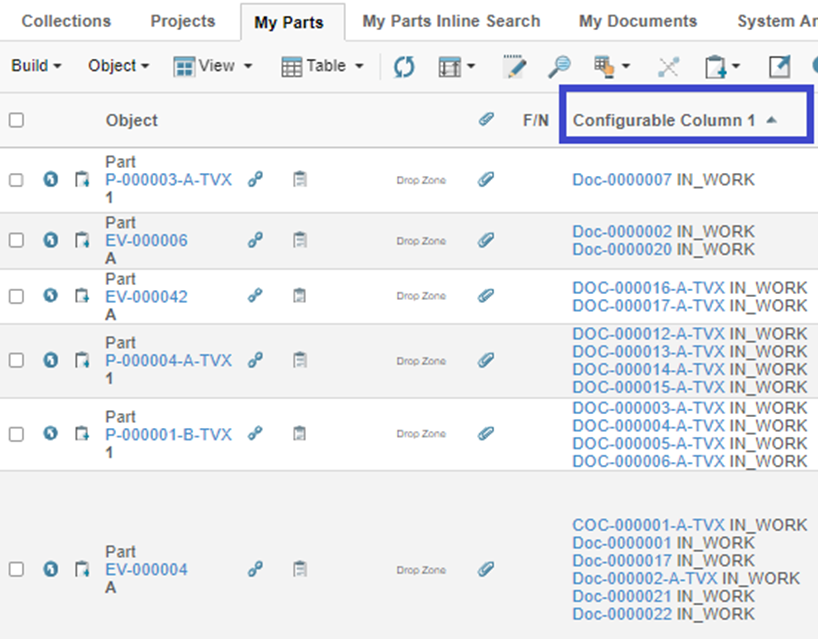
Task: Click the Drop Zone for EV-000006
Action: (421, 241)
